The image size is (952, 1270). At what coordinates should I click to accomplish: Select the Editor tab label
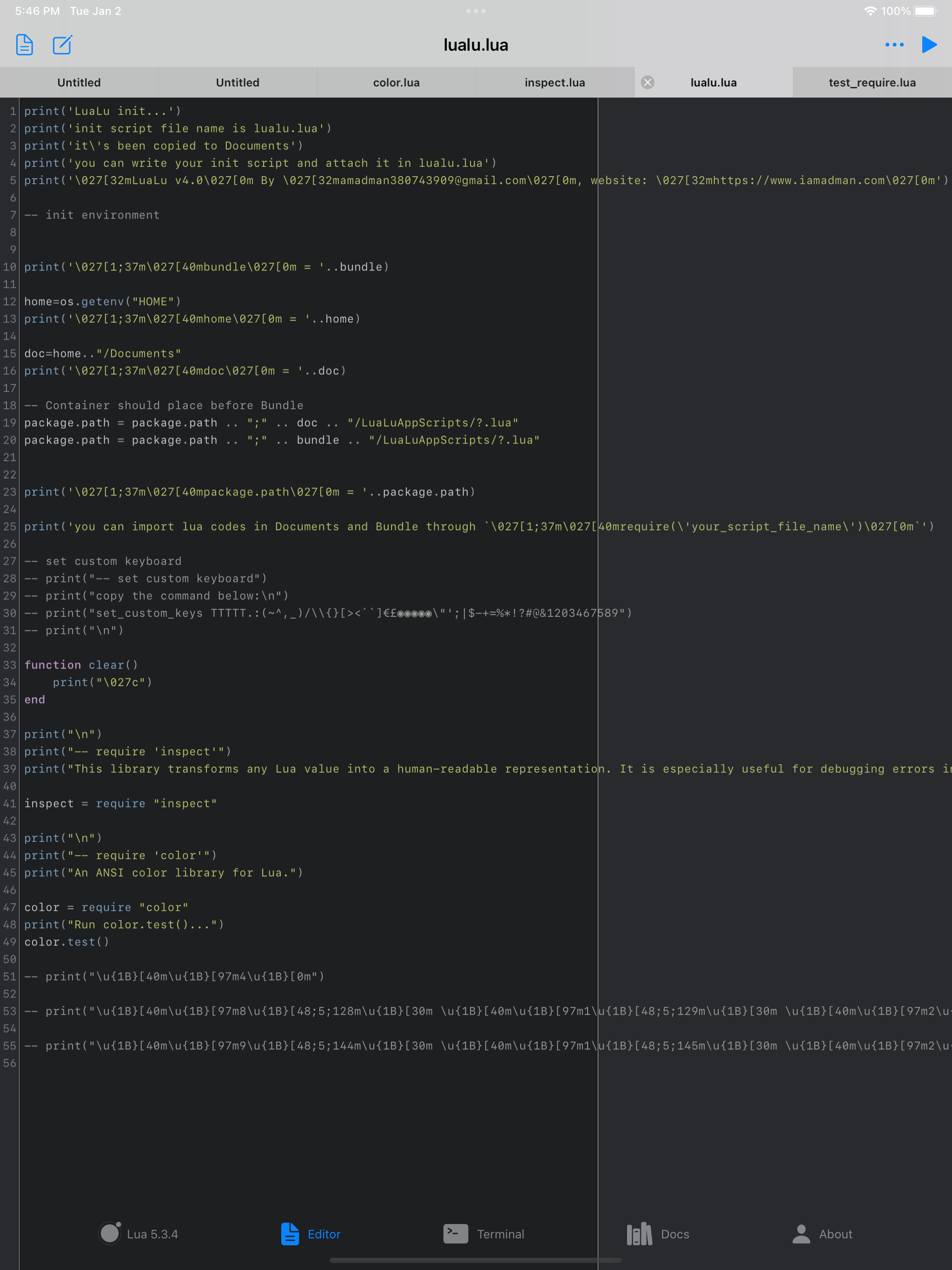point(324,1234)
